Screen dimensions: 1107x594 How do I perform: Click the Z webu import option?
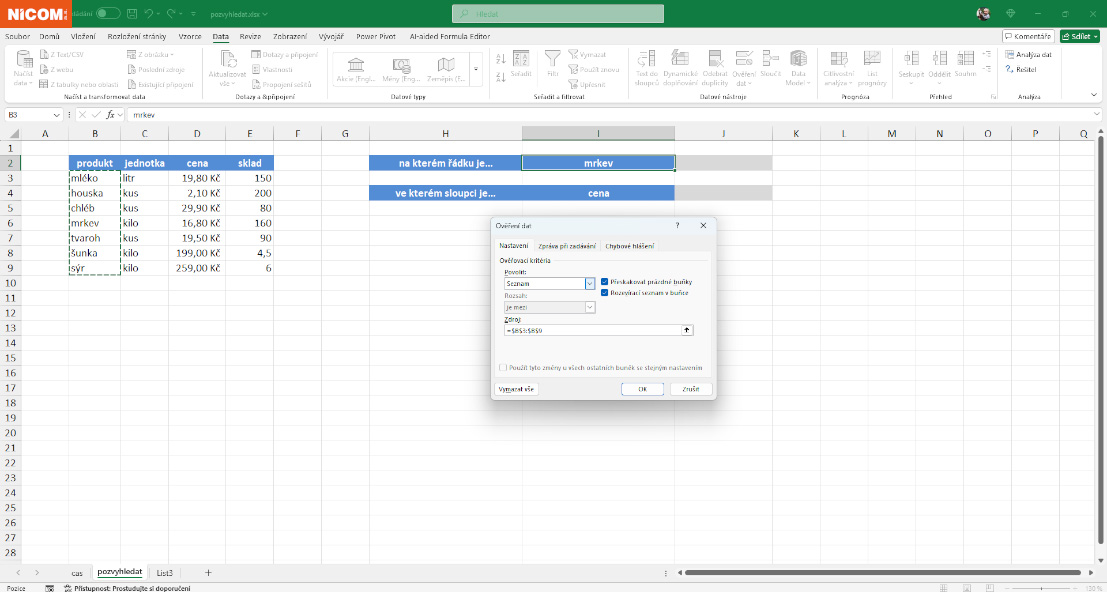56,69
